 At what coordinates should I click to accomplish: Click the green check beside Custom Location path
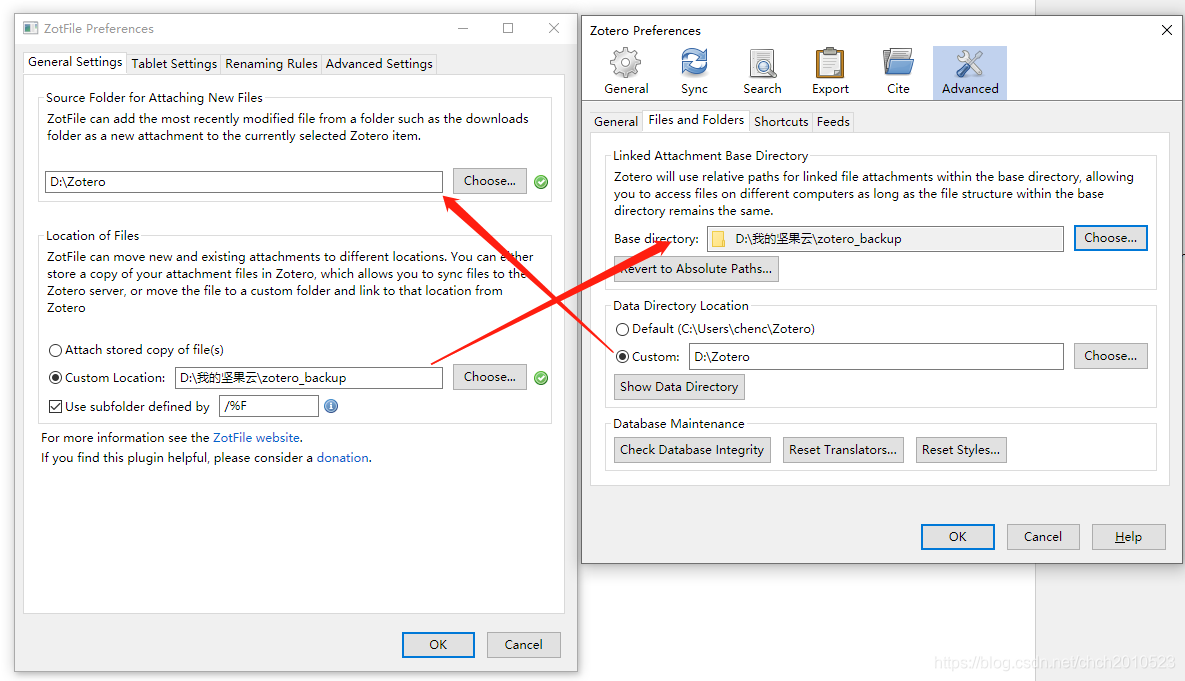pyautogui.click(x=541, y=378)
